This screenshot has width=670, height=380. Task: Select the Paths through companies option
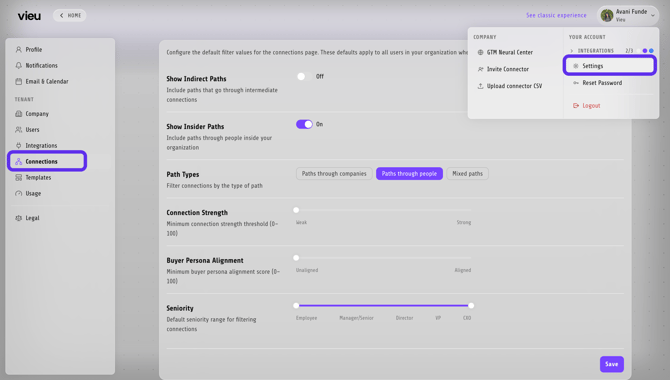coord(334,174)
